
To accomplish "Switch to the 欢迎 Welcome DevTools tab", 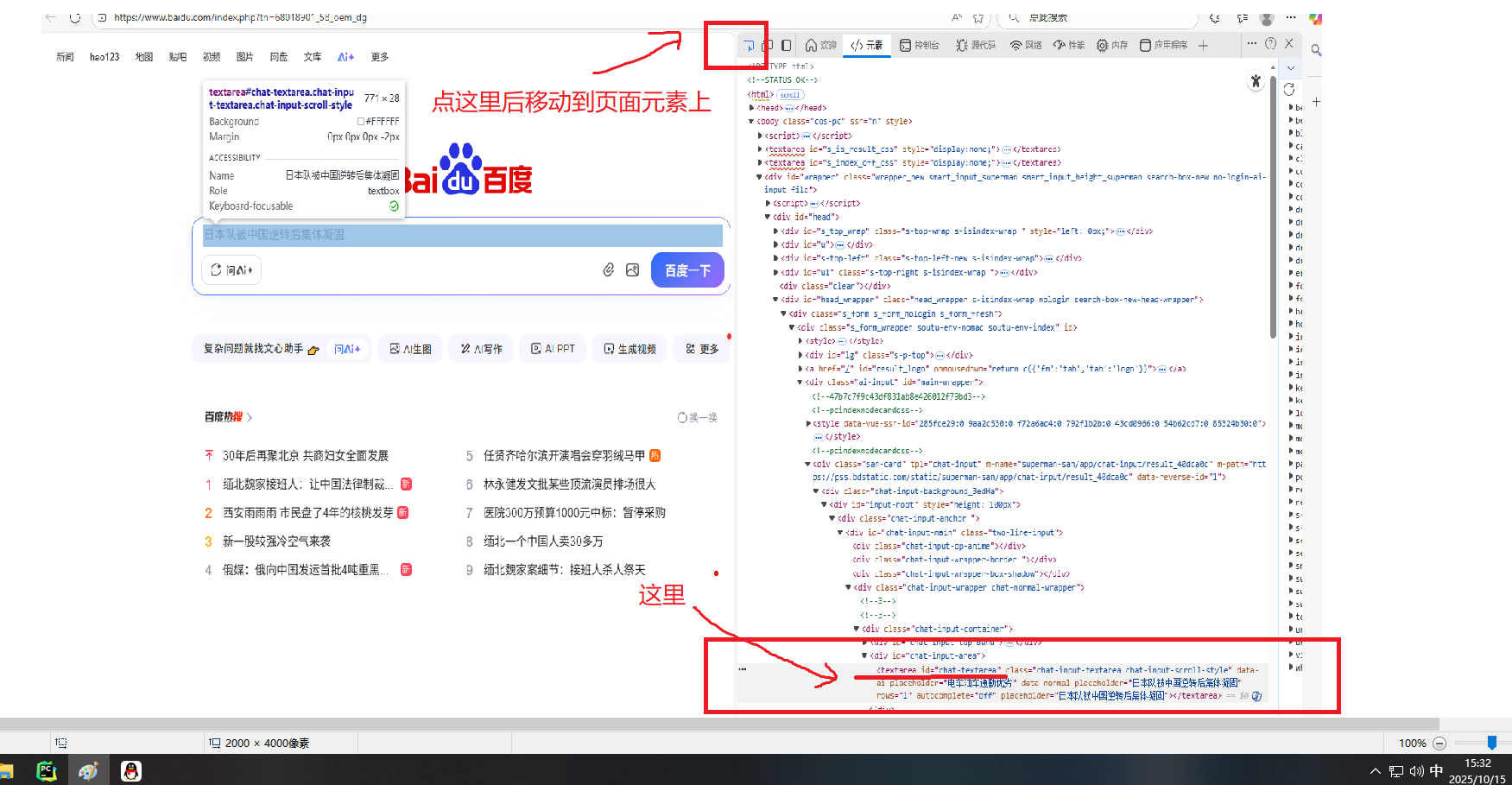I will point(820,45).
